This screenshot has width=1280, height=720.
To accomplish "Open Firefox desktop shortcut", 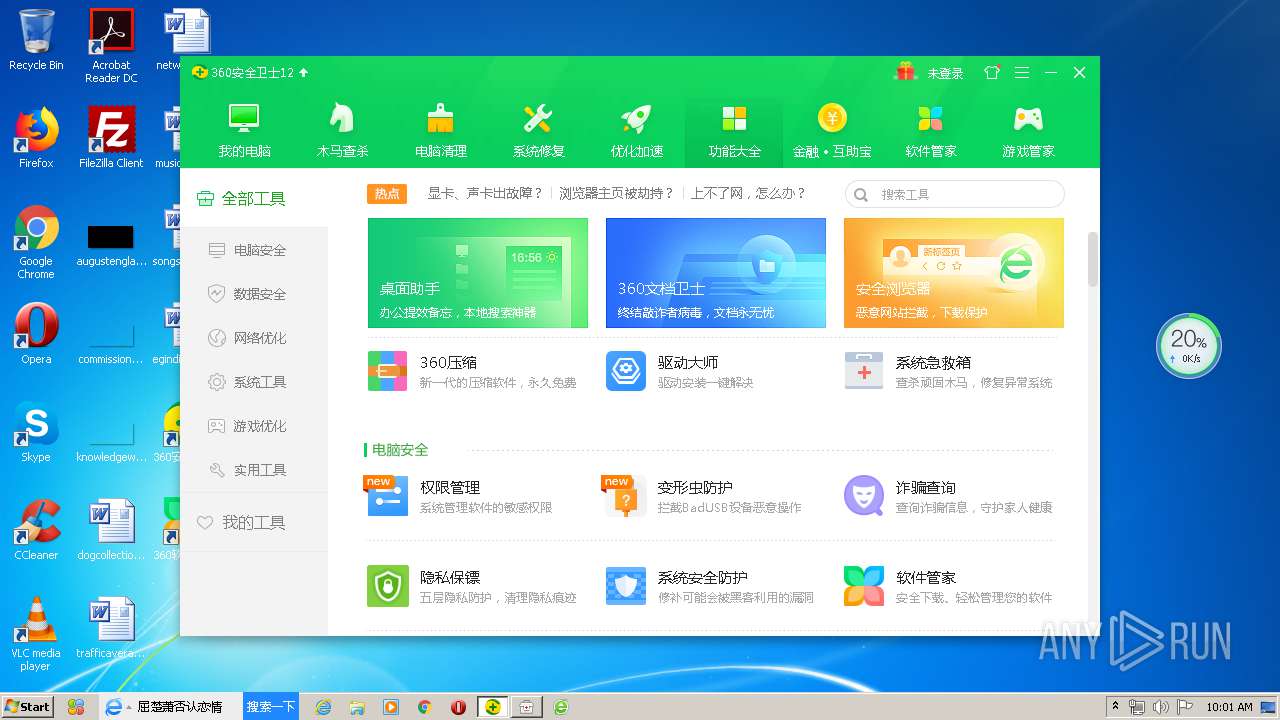I will pos(36,138).
